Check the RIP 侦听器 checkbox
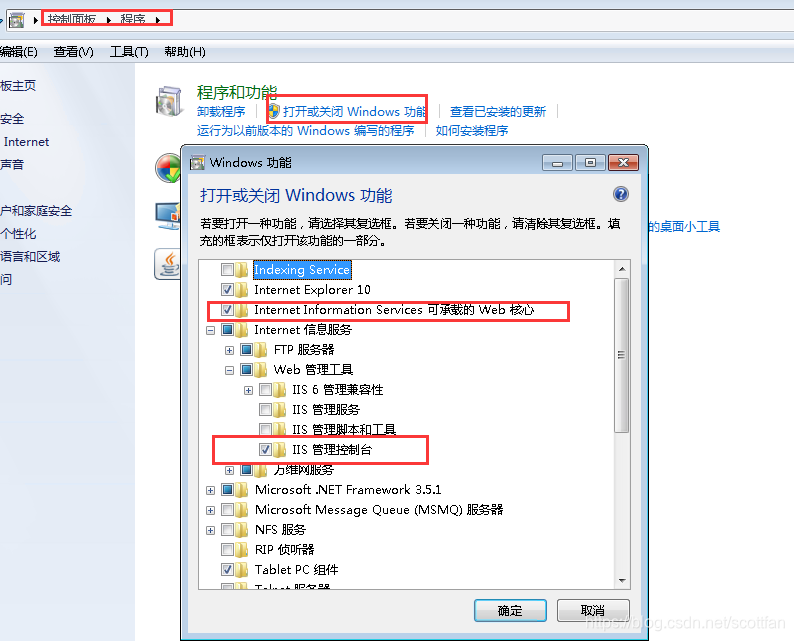Viewport: 794px width, 641px height. point(227,549)
